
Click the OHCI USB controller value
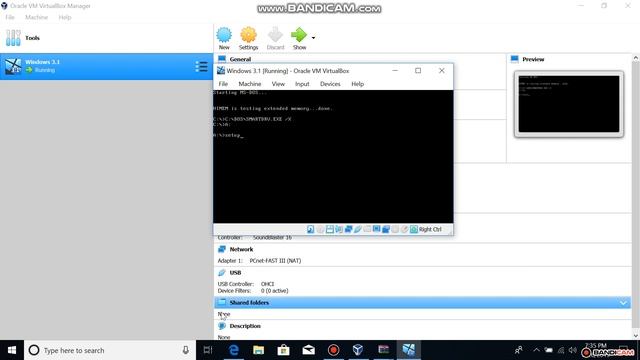tap(267, 284)
